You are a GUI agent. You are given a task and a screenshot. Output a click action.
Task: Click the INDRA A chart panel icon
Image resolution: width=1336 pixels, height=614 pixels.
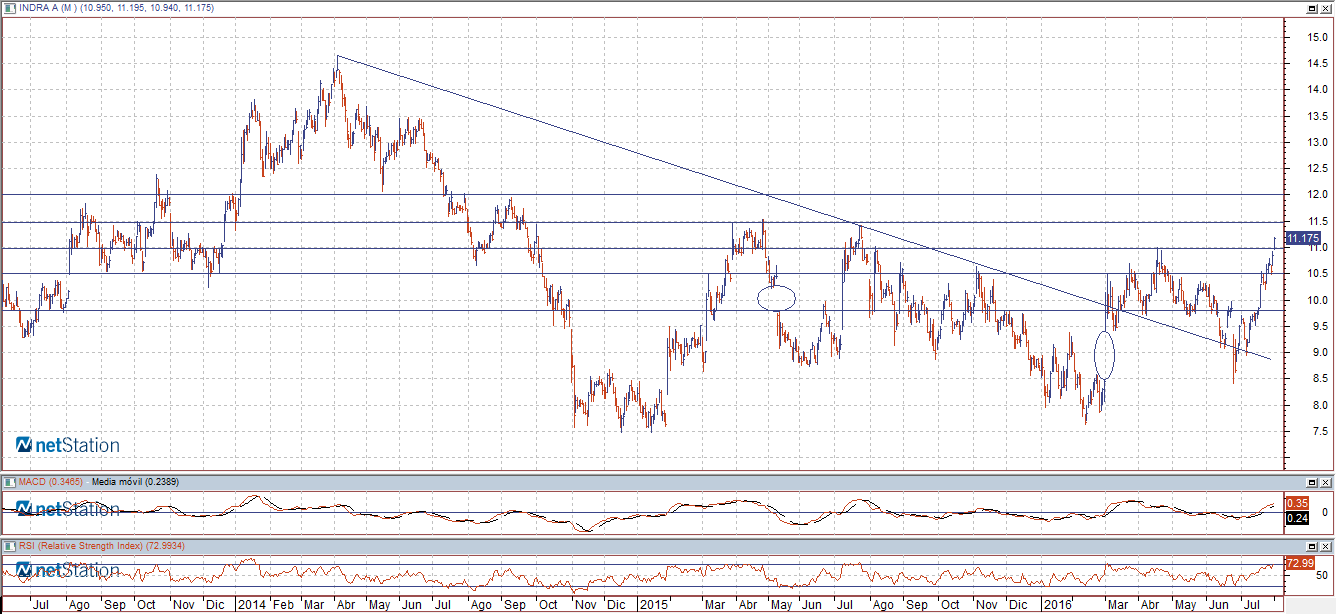click(x=9, y=8)
